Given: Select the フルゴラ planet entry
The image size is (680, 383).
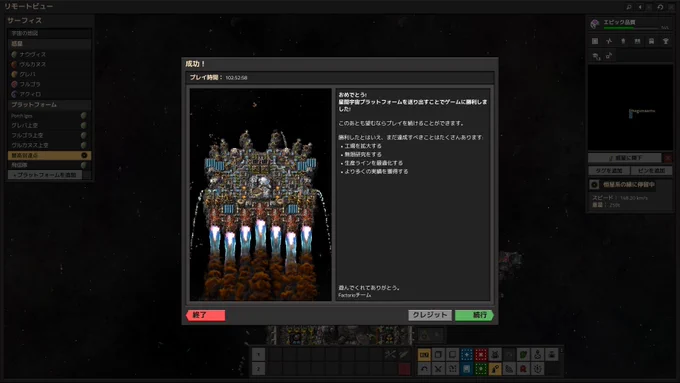Looking at the screenshot, I should coord(49,84).
